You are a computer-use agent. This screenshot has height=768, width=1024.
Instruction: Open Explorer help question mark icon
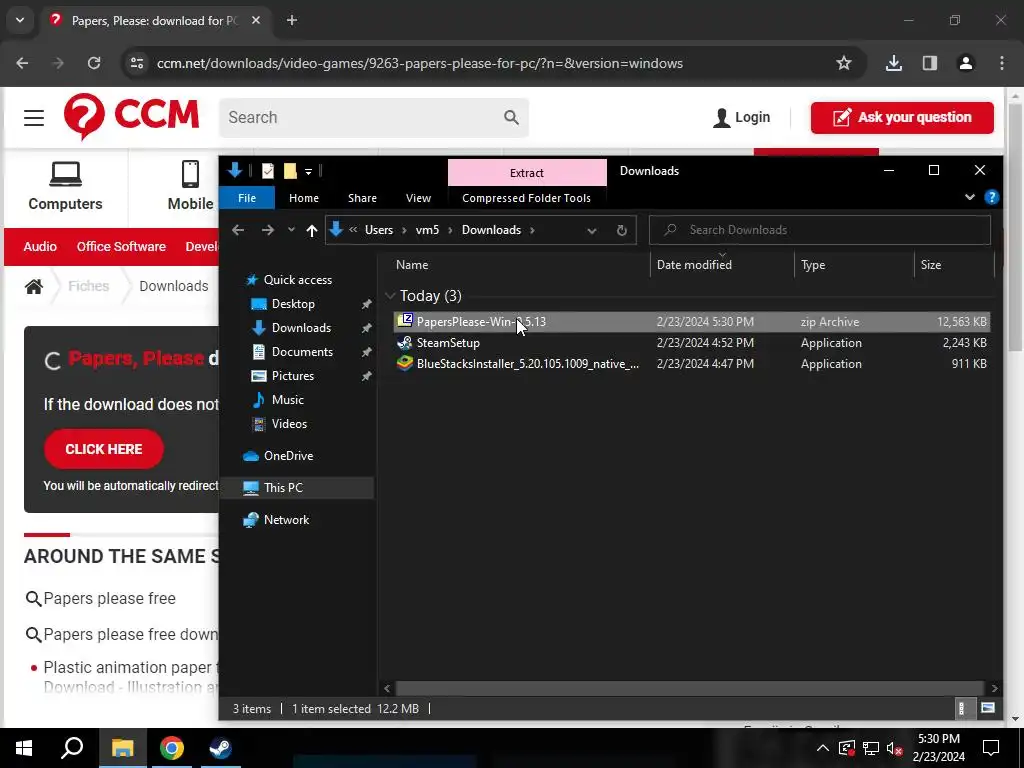tap(991, 197)
